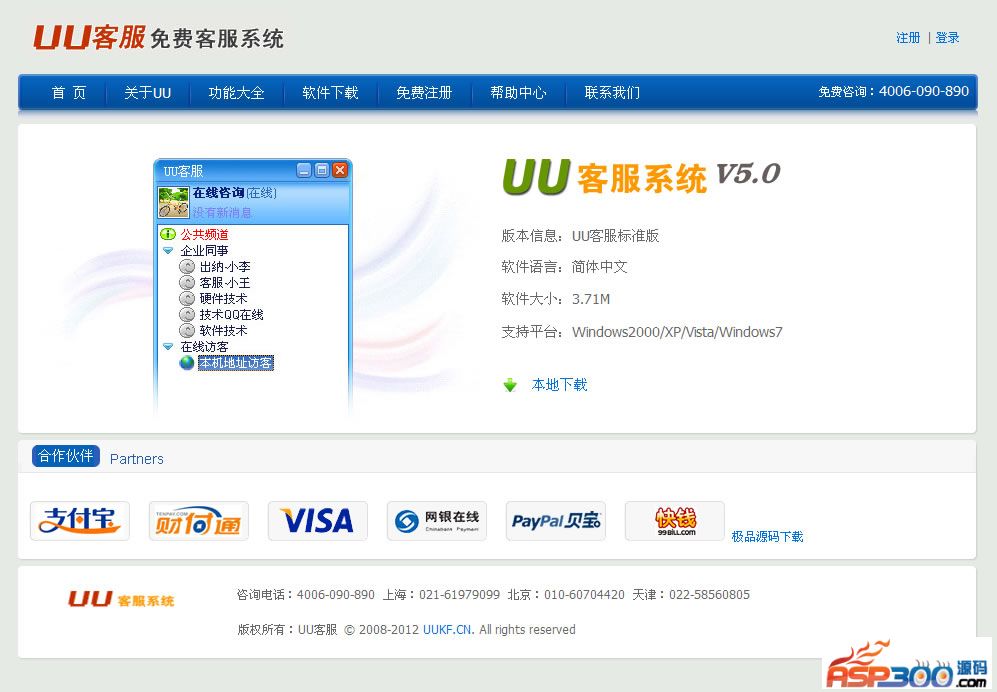Click the status icon beside 客服-小王
This screenshot has width=997, height=692.
187,282
